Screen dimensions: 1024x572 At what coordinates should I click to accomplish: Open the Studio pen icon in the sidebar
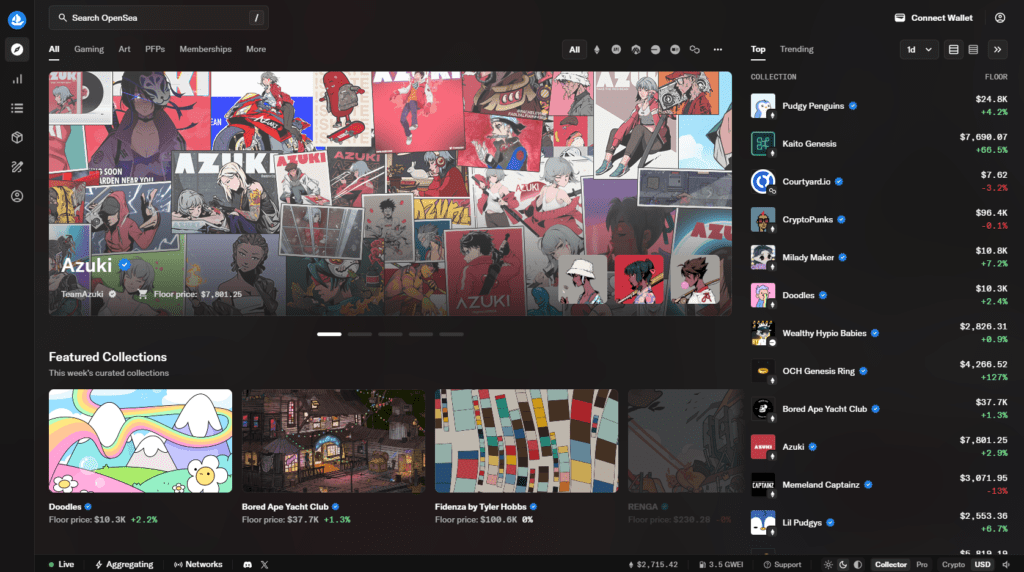[x=17, y=167]
